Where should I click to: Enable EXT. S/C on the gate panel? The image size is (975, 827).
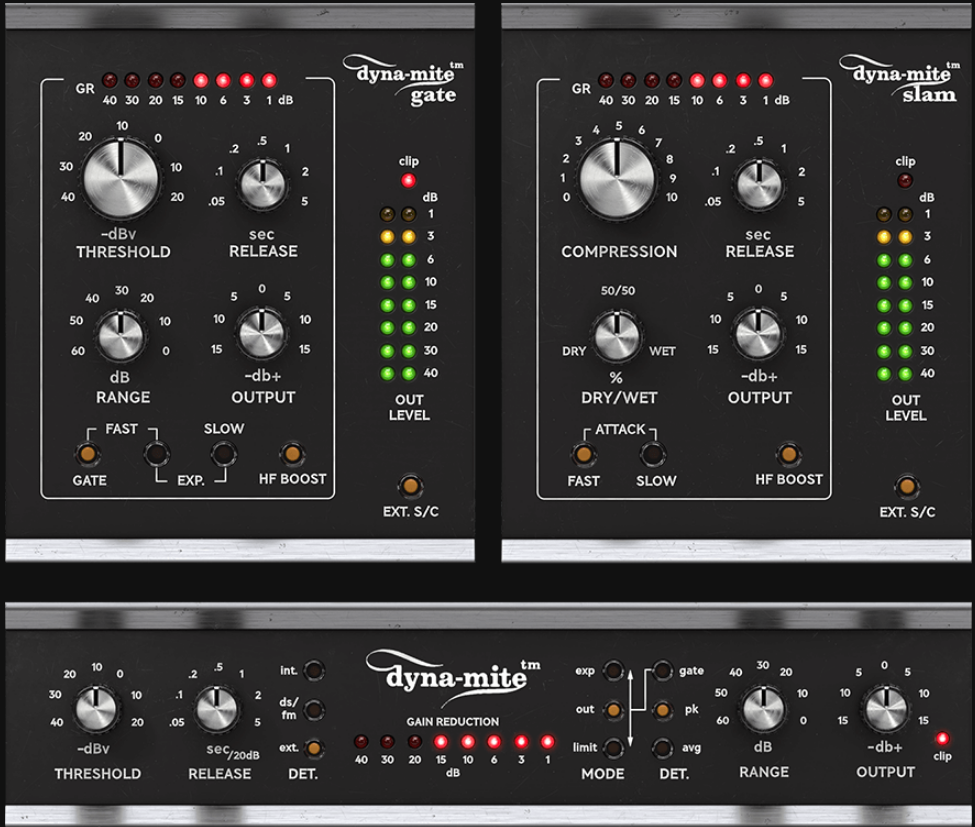(x=410, y=486)
